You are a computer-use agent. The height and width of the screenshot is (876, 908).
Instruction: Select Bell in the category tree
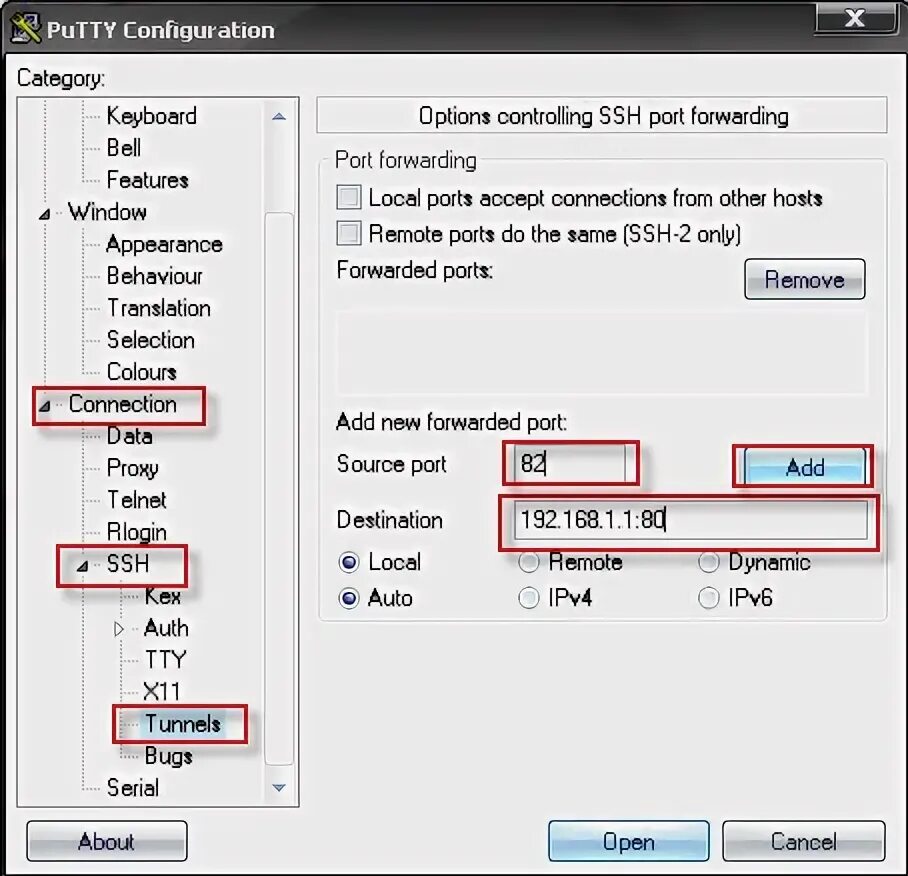pyautogui.click(x=124, y=148)
